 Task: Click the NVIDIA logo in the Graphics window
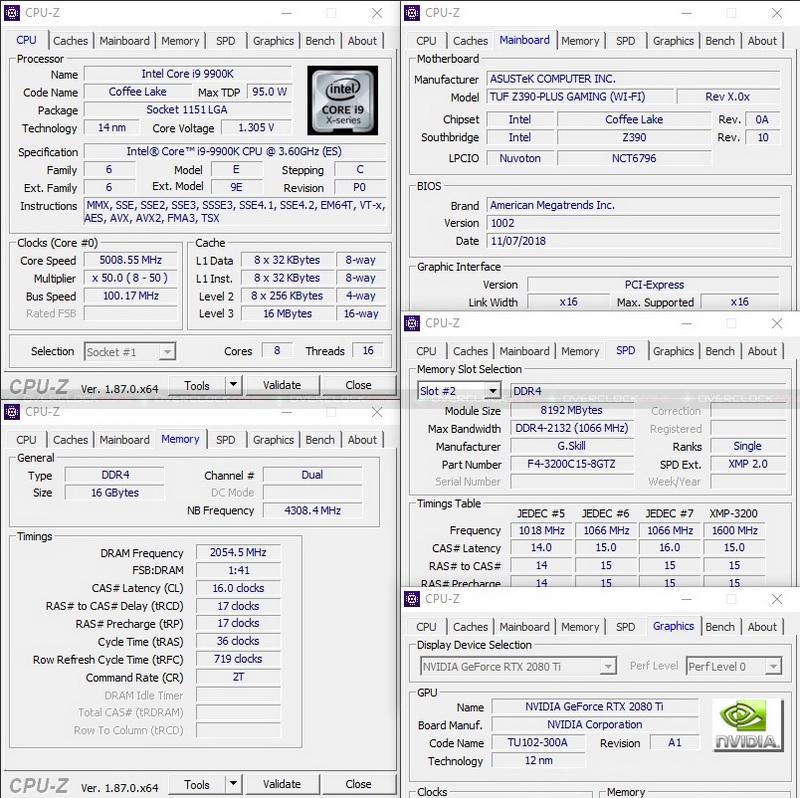[747, 725]
